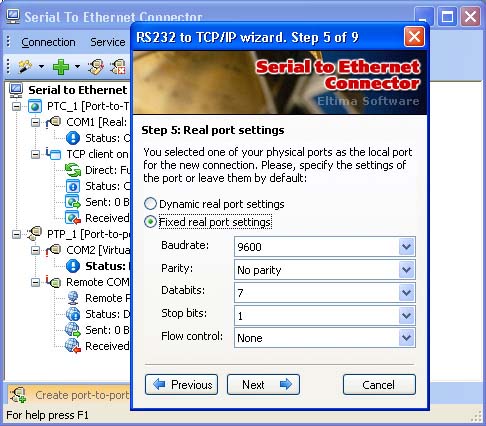Viewport: 486px width, 426px height.
Task: Click the Direct: tree row text
Action: (107, 170)
